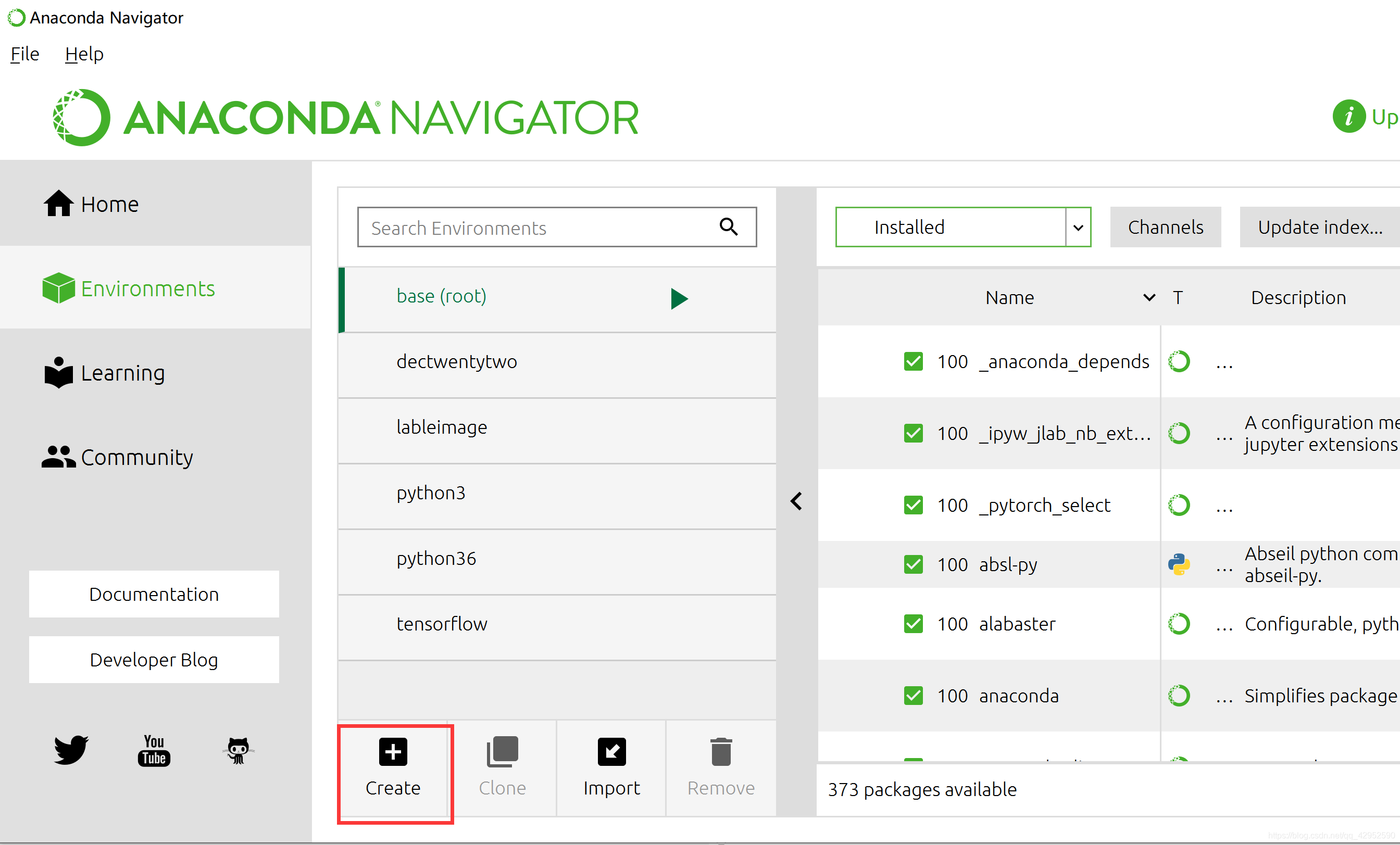Open the GitHub octocat icon link
The image size is (1400, 845).
point(238,751)
